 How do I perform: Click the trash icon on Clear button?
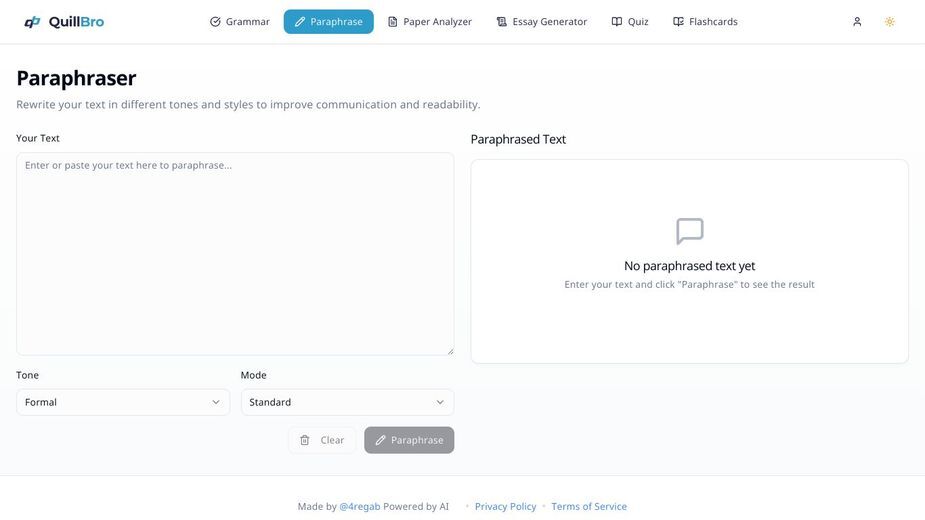pos(304,440)
